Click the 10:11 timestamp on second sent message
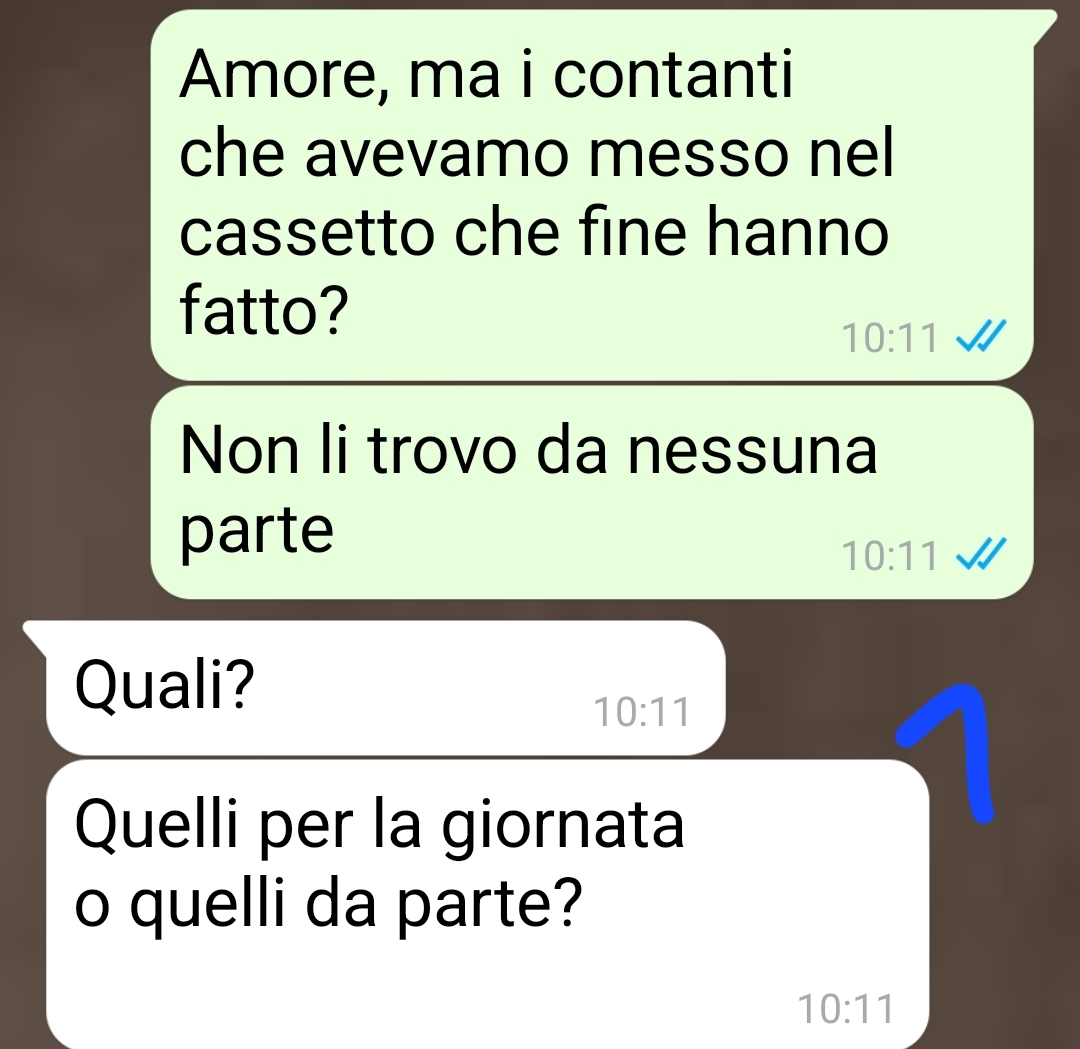The width and height of the screenshot is (1080, 1049). (889, 556)
